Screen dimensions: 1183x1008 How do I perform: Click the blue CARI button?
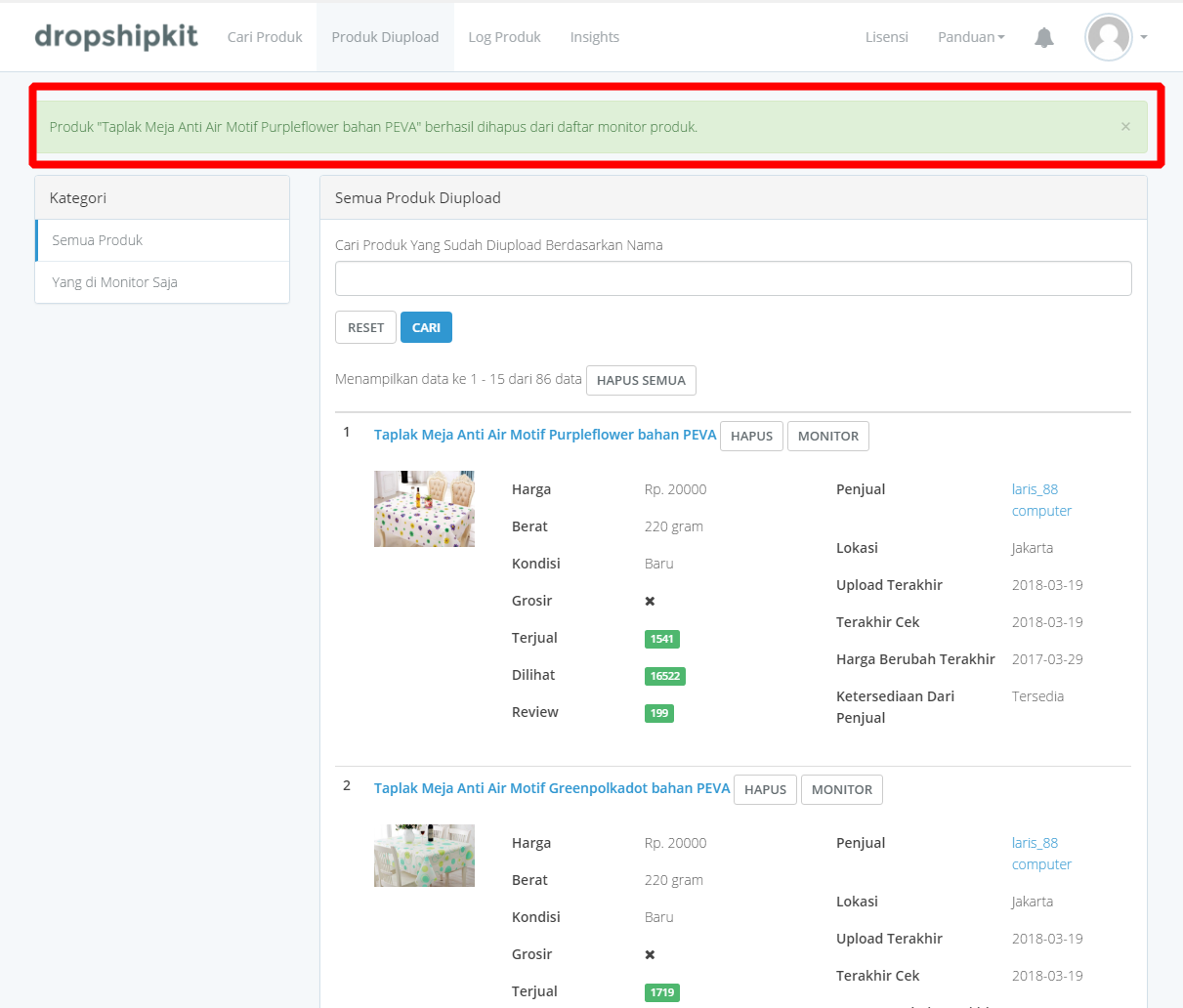(x=426, y=328)
